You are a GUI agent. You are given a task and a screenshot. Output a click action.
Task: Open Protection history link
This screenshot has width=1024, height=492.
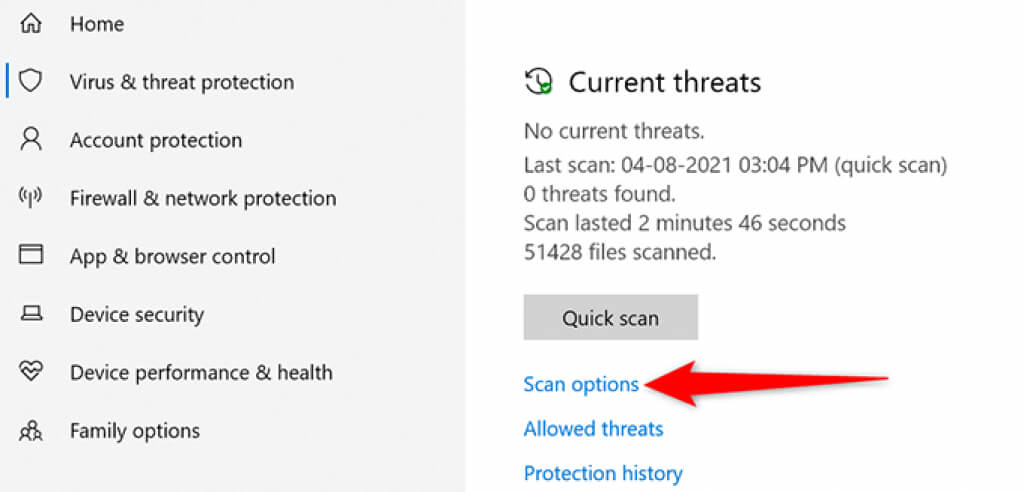603,473
